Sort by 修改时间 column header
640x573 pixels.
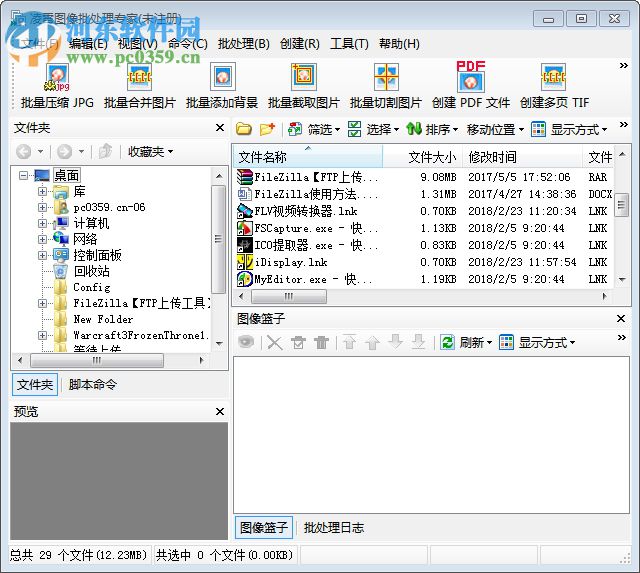(x=522, y=157)
